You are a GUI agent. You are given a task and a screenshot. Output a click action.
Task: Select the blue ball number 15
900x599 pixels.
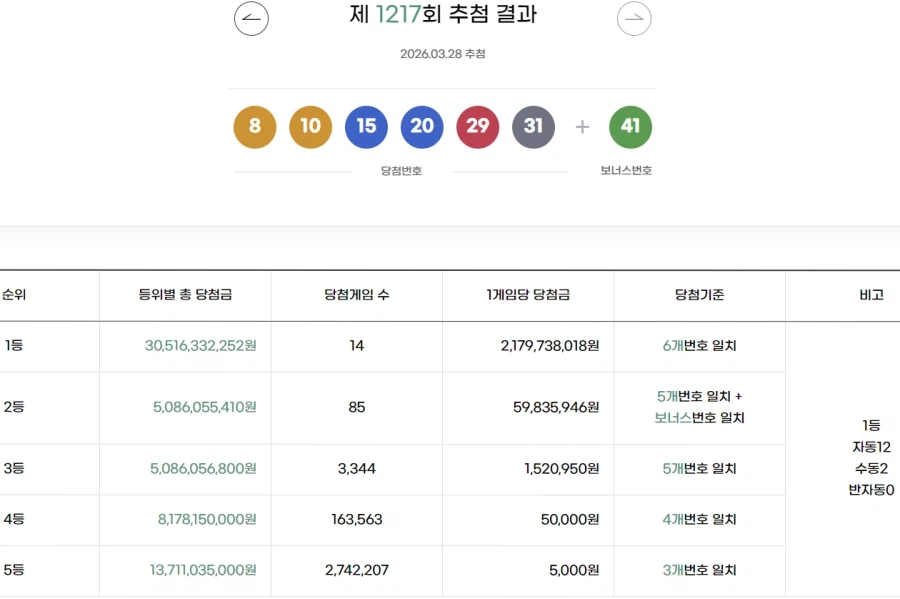[366, 127]
